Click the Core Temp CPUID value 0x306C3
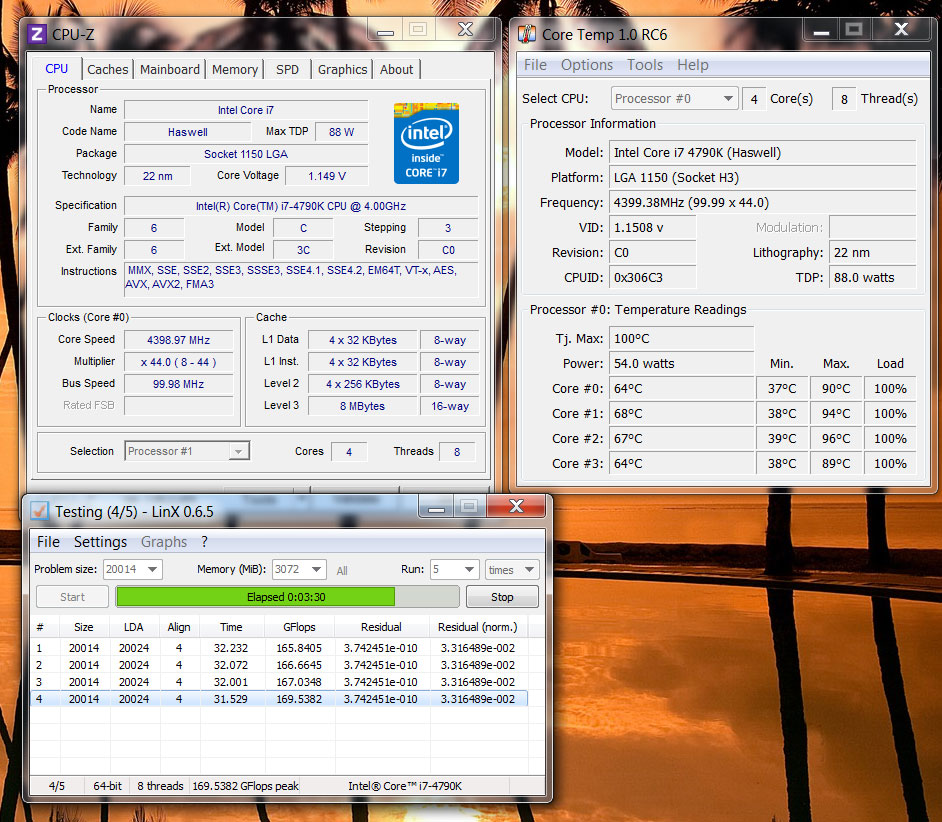Image resolution: width=942 pixels, height=822 pixels. pos(652,278)
